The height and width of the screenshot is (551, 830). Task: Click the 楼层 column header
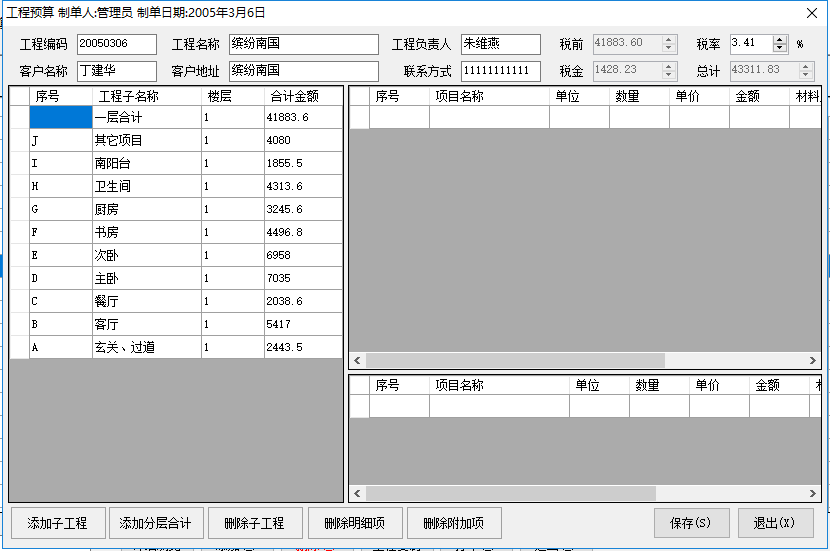[233, 96]
